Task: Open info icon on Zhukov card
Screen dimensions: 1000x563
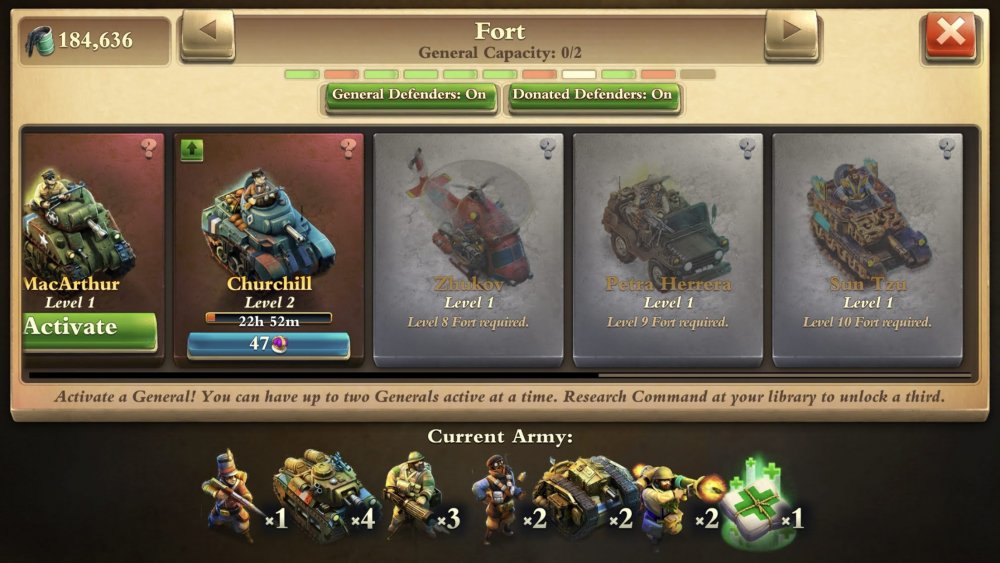Action: [x=547, y=148]
